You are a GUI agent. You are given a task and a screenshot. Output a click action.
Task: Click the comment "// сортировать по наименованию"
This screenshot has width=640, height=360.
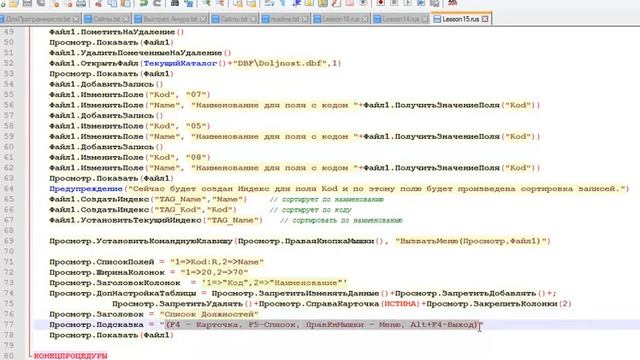[341, 220]
